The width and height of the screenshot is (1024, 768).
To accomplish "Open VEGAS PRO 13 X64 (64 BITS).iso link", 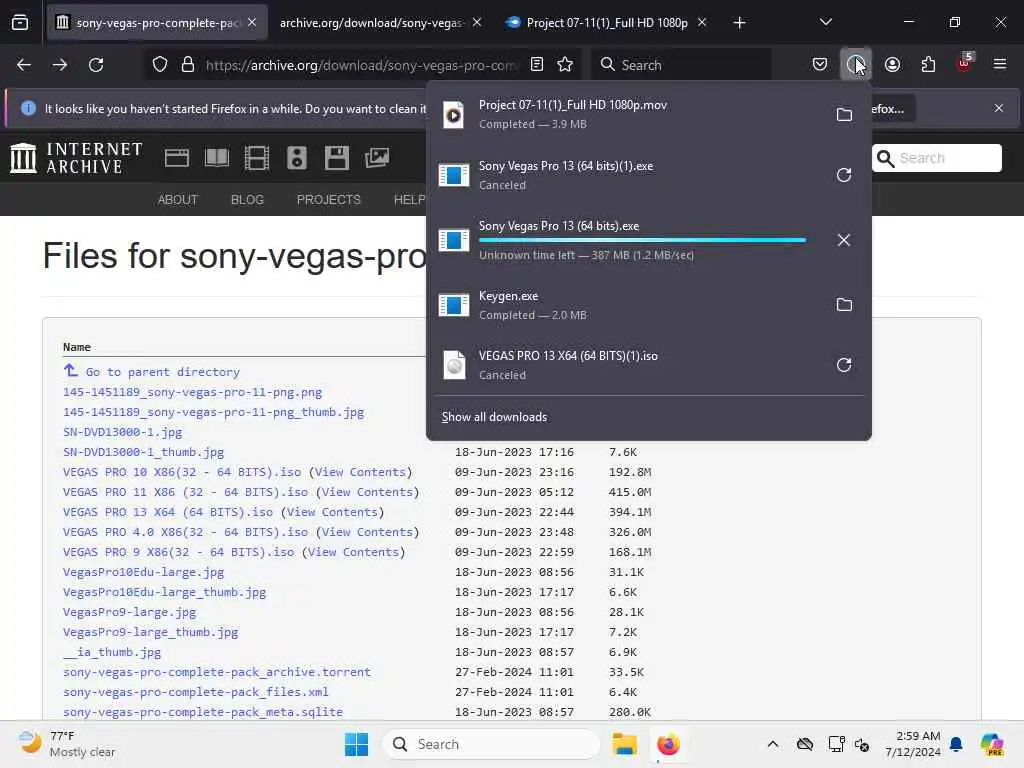I will point(168,512).
